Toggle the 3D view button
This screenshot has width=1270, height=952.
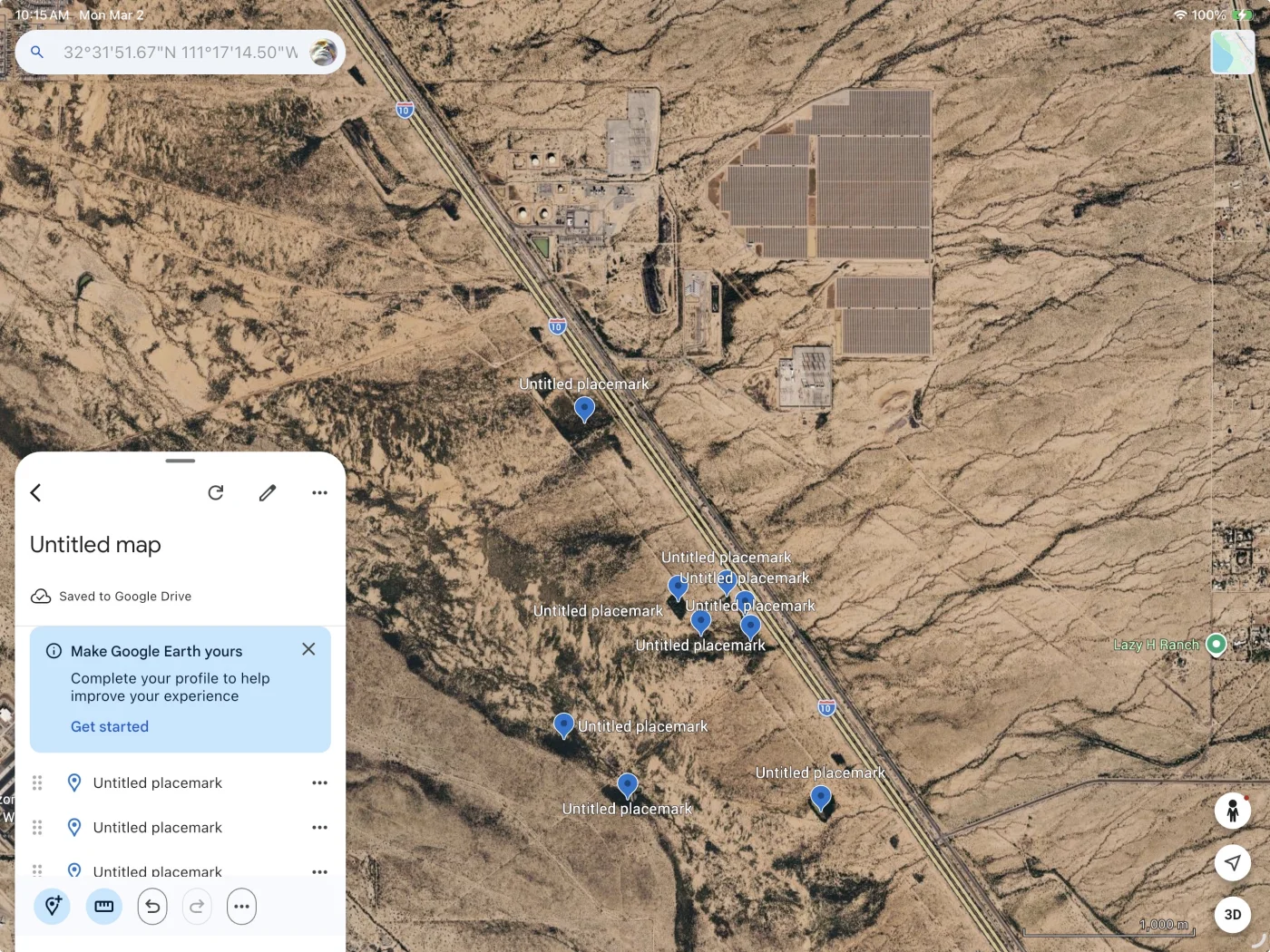point(1232,914)
